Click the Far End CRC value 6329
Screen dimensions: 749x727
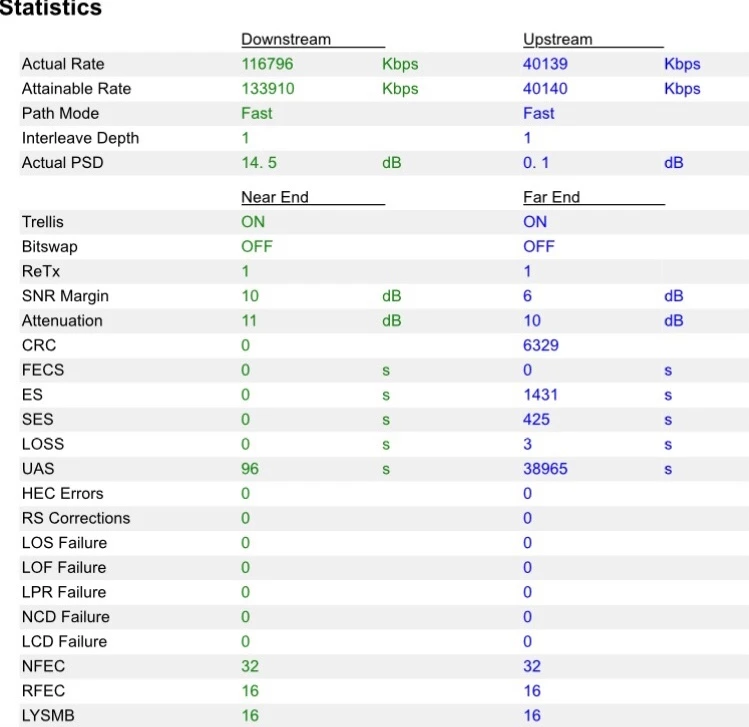point(540,345)
